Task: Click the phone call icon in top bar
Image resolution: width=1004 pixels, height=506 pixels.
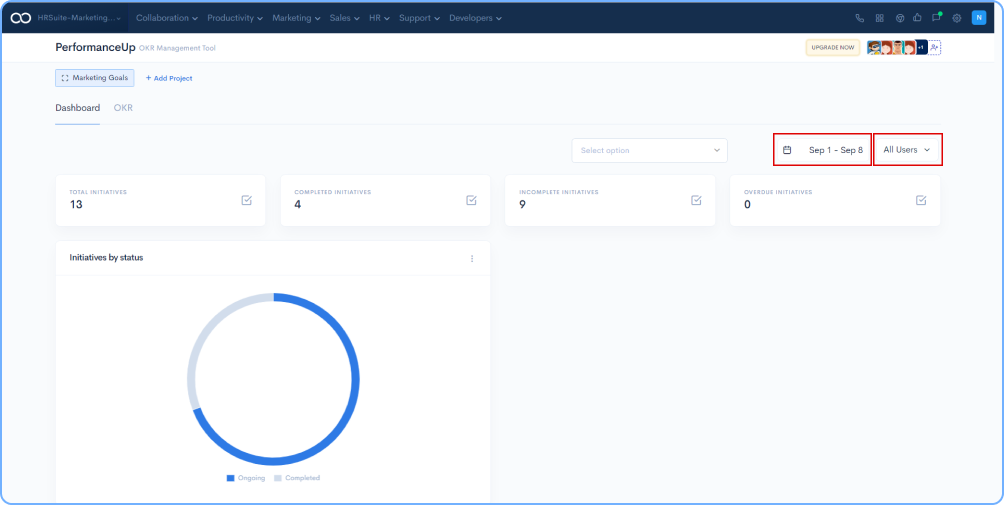Action: click(860, 18)
